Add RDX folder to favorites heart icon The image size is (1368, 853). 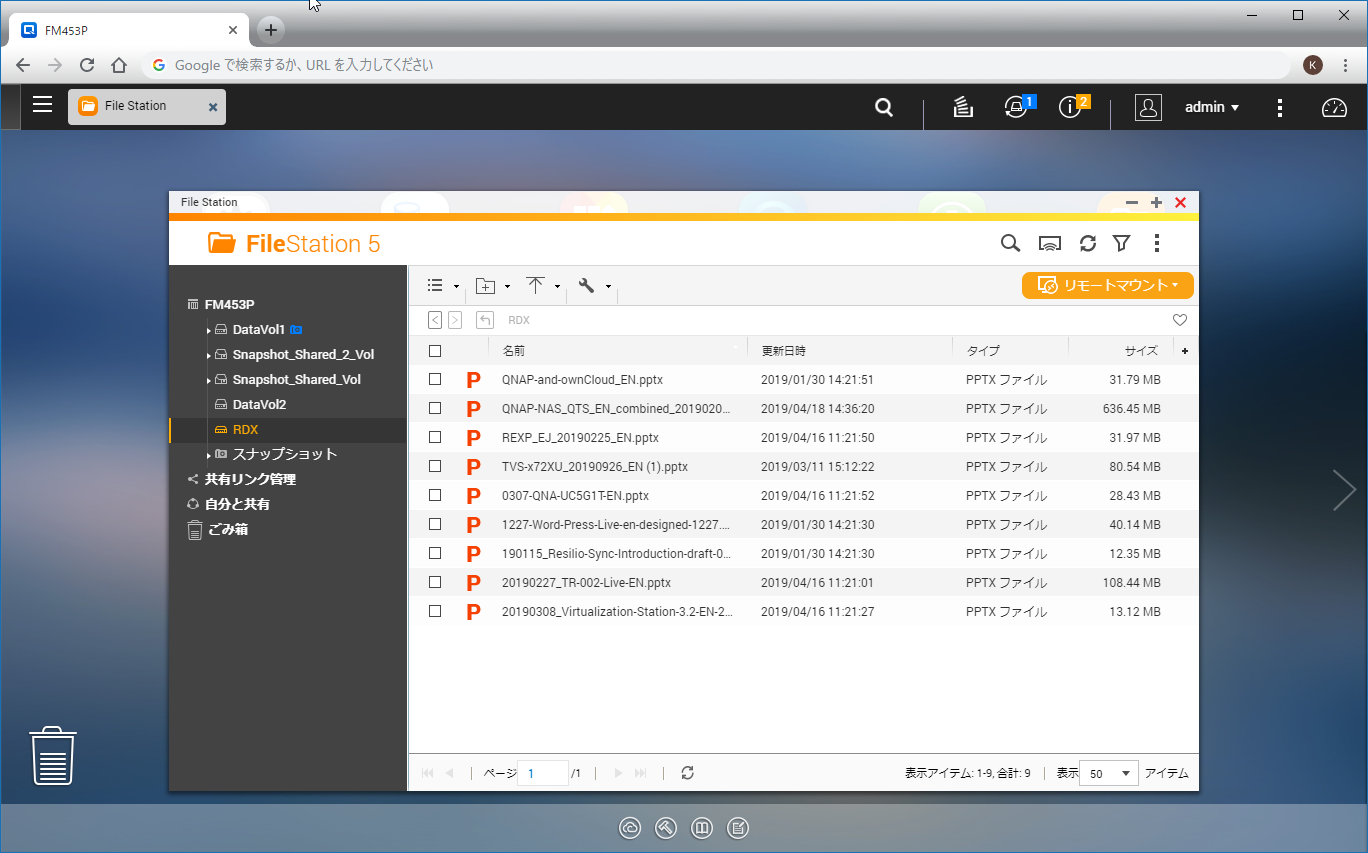pos(1179,320)
